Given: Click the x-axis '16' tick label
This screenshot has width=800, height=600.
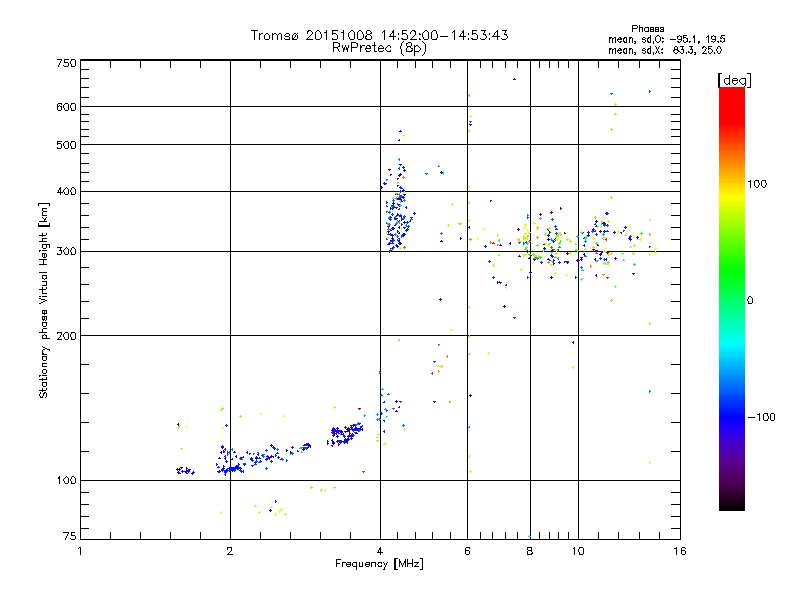Looking at the screenshot, I should click(680, 551).
